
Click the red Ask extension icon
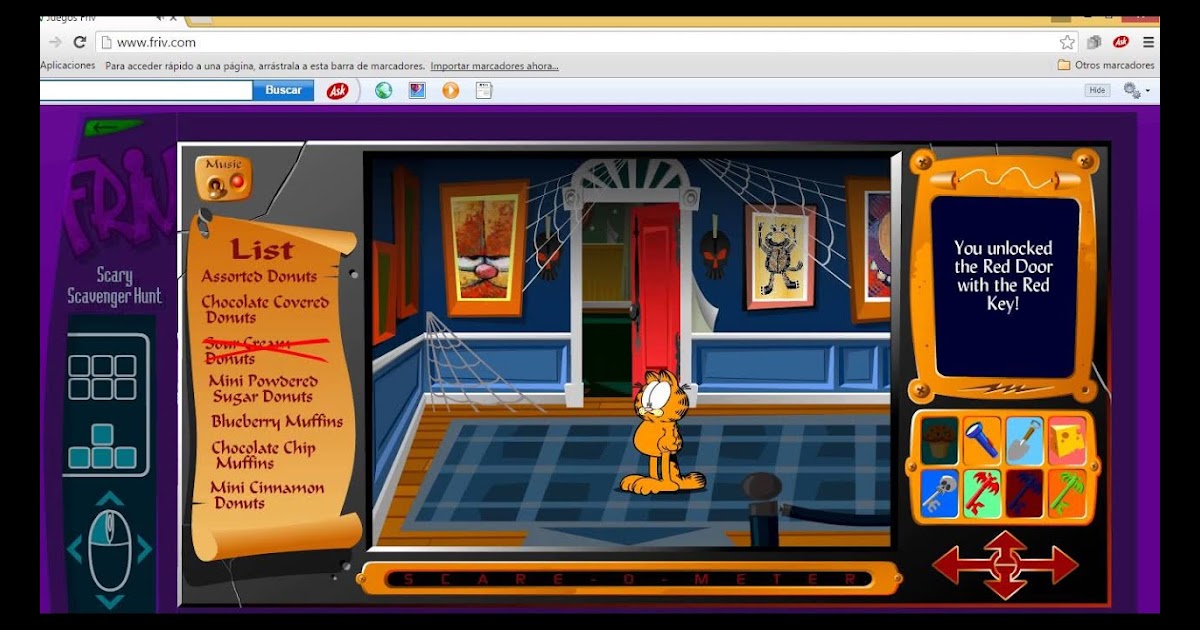[1121, 42]
